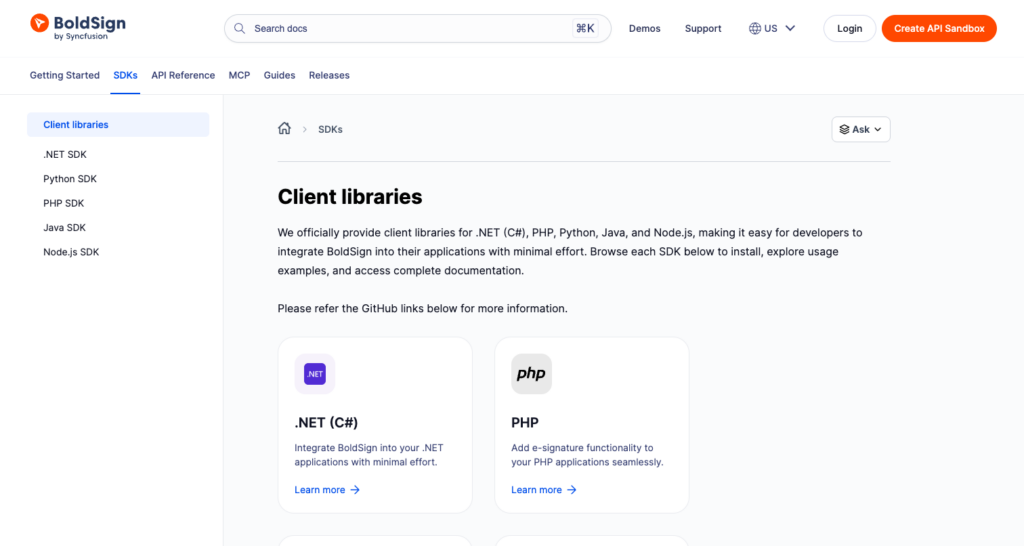Open .NET SDK sidebar item
This screenshot has width=1024, height=546.
65,155
